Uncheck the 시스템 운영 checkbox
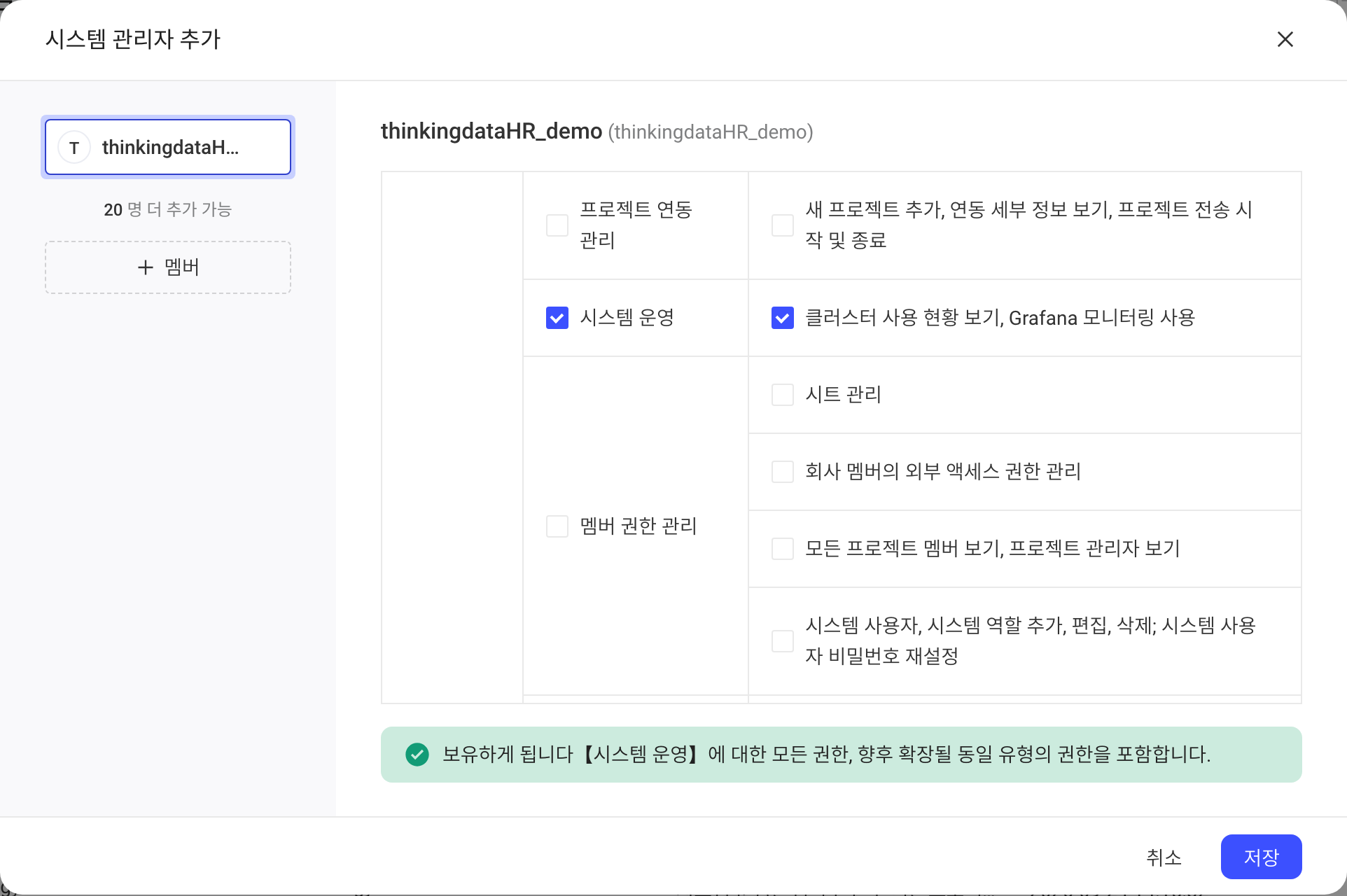This screenshot has width=1347, height=896. (x=557, y=318)
